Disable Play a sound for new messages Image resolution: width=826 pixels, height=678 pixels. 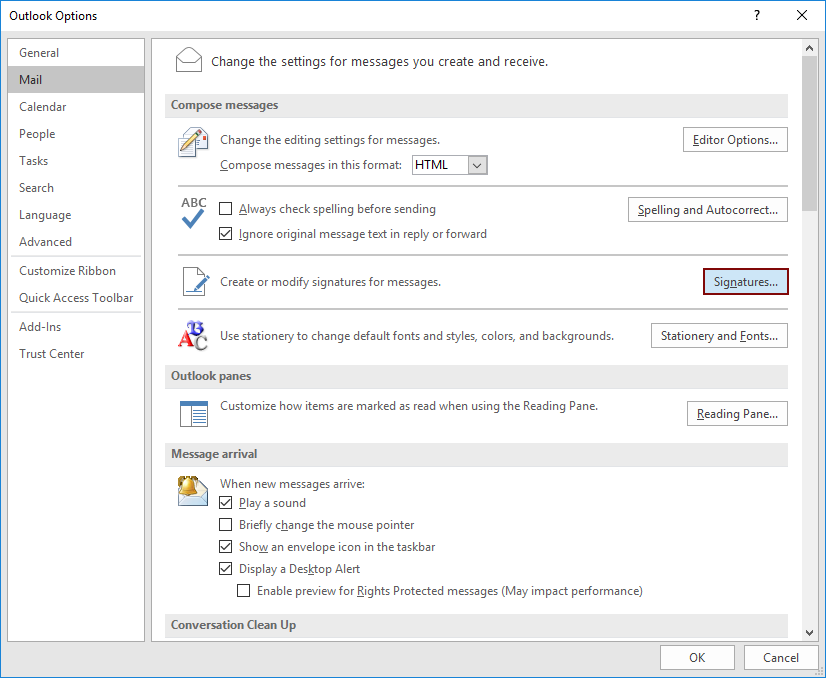click(225, 503)
